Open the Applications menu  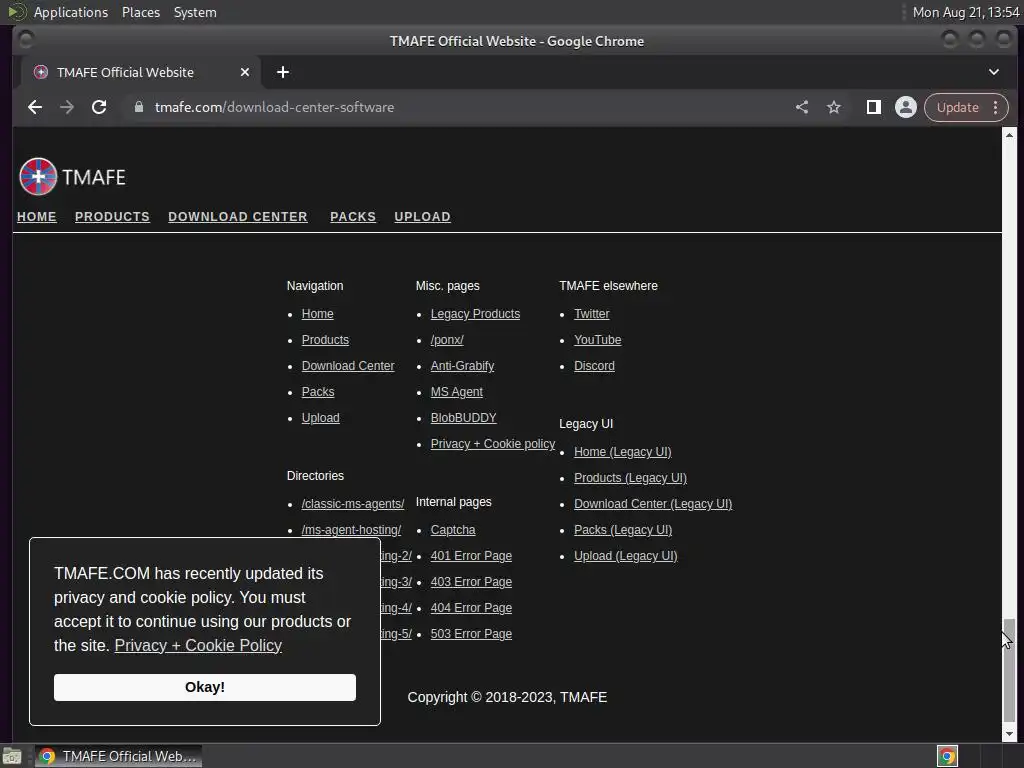[x=71, y=12]
